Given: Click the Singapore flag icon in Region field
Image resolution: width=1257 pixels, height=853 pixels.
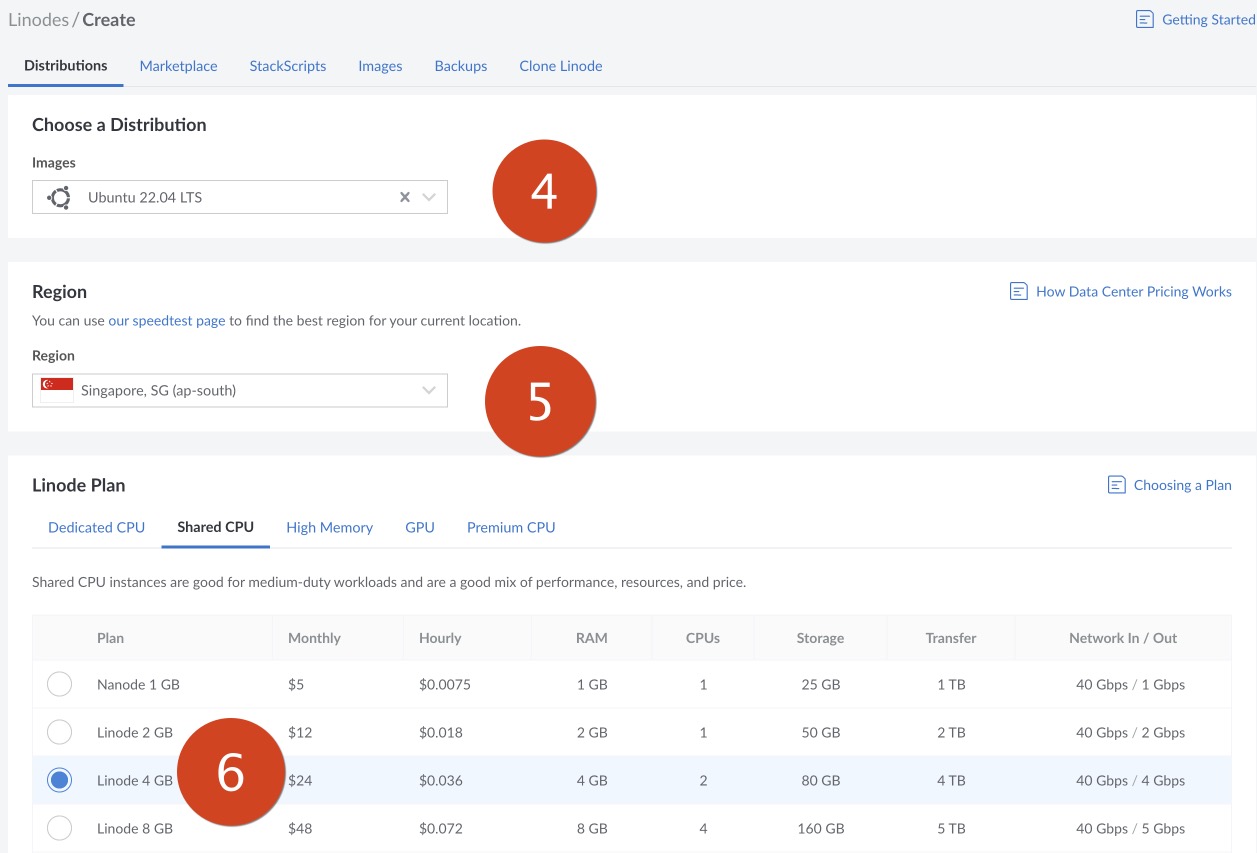Looking at the screenshot, I should click(57, 390).
